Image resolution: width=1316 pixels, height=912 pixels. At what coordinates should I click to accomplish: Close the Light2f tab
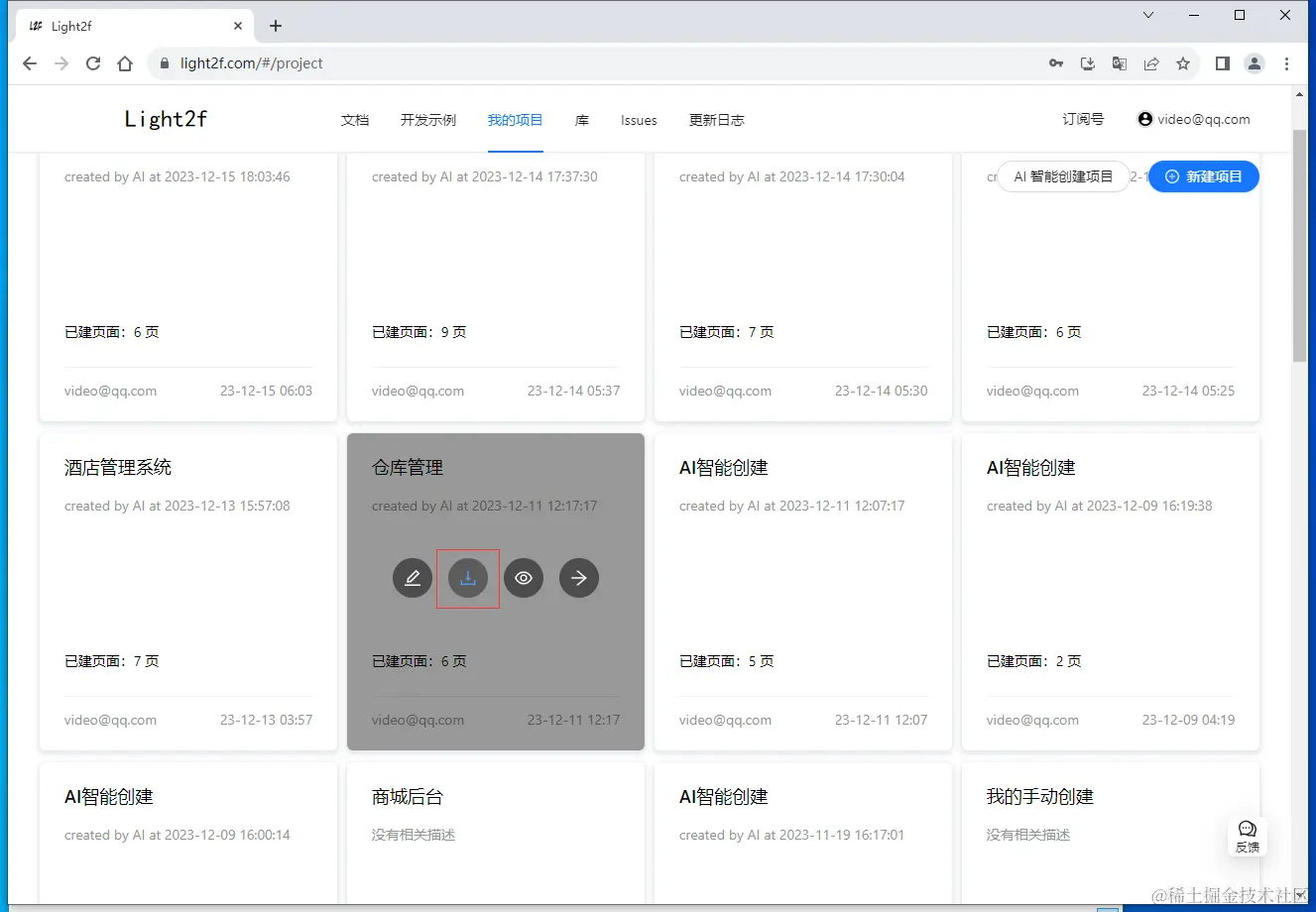238,26
